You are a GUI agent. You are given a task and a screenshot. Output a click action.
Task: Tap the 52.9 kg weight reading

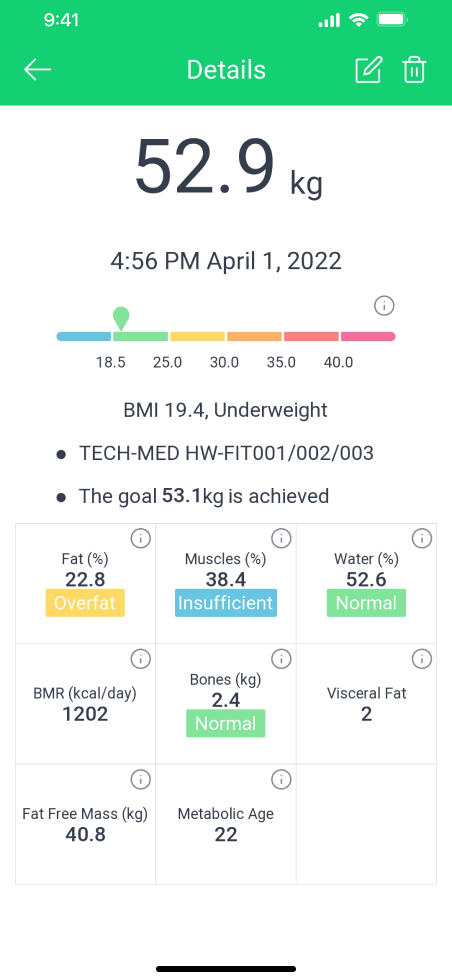coord(229,168)
